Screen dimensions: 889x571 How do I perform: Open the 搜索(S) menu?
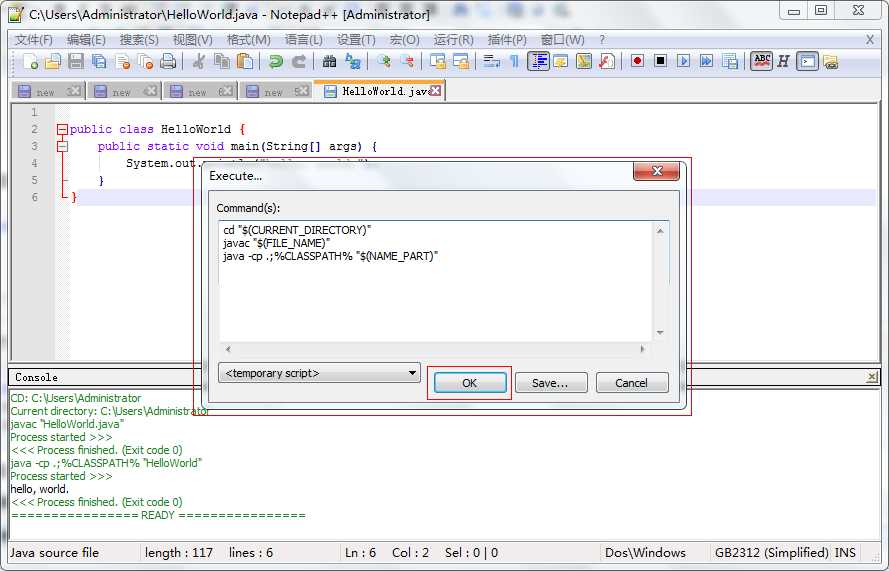(x=139, y=40)
